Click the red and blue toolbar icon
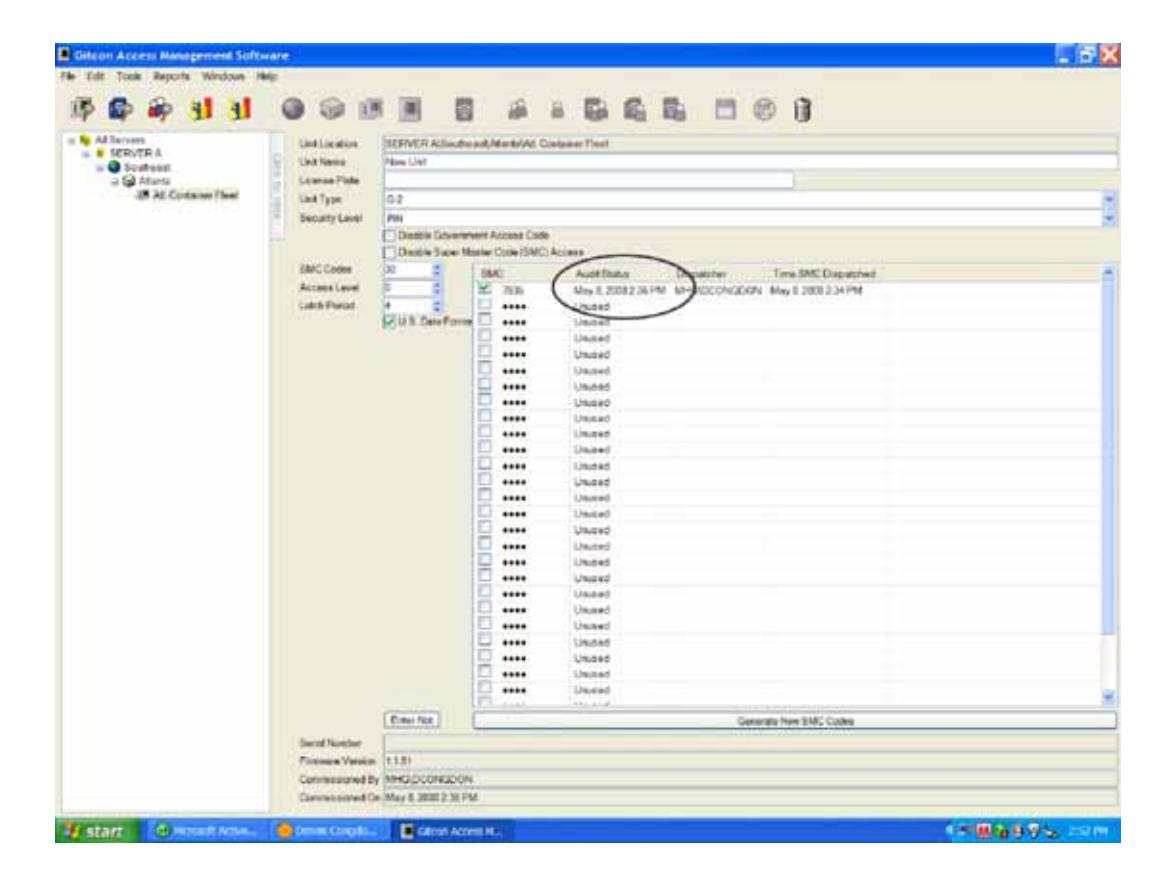 pyautogui.click(x=160, y=109)
